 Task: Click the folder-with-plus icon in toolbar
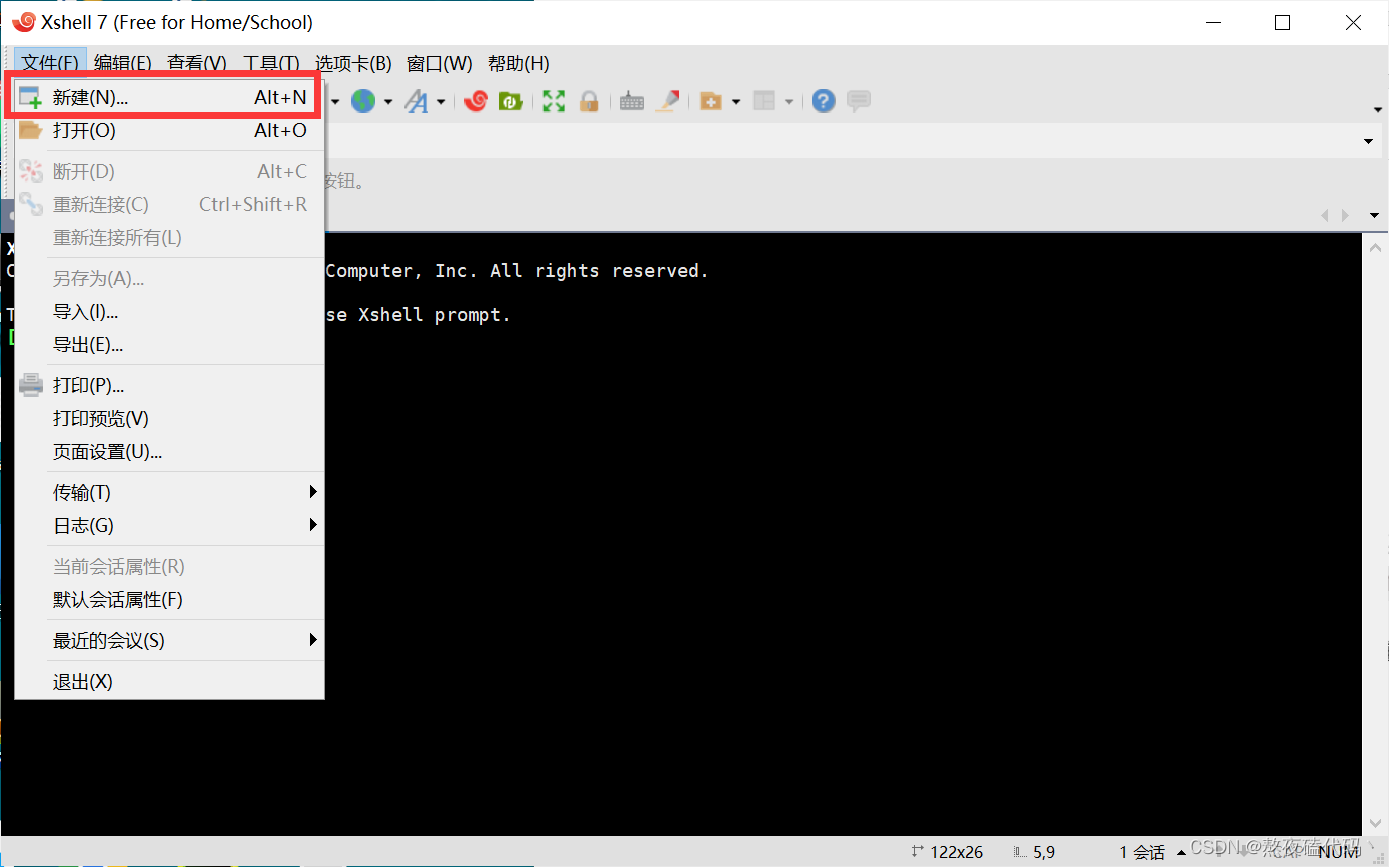pos(711,101)
